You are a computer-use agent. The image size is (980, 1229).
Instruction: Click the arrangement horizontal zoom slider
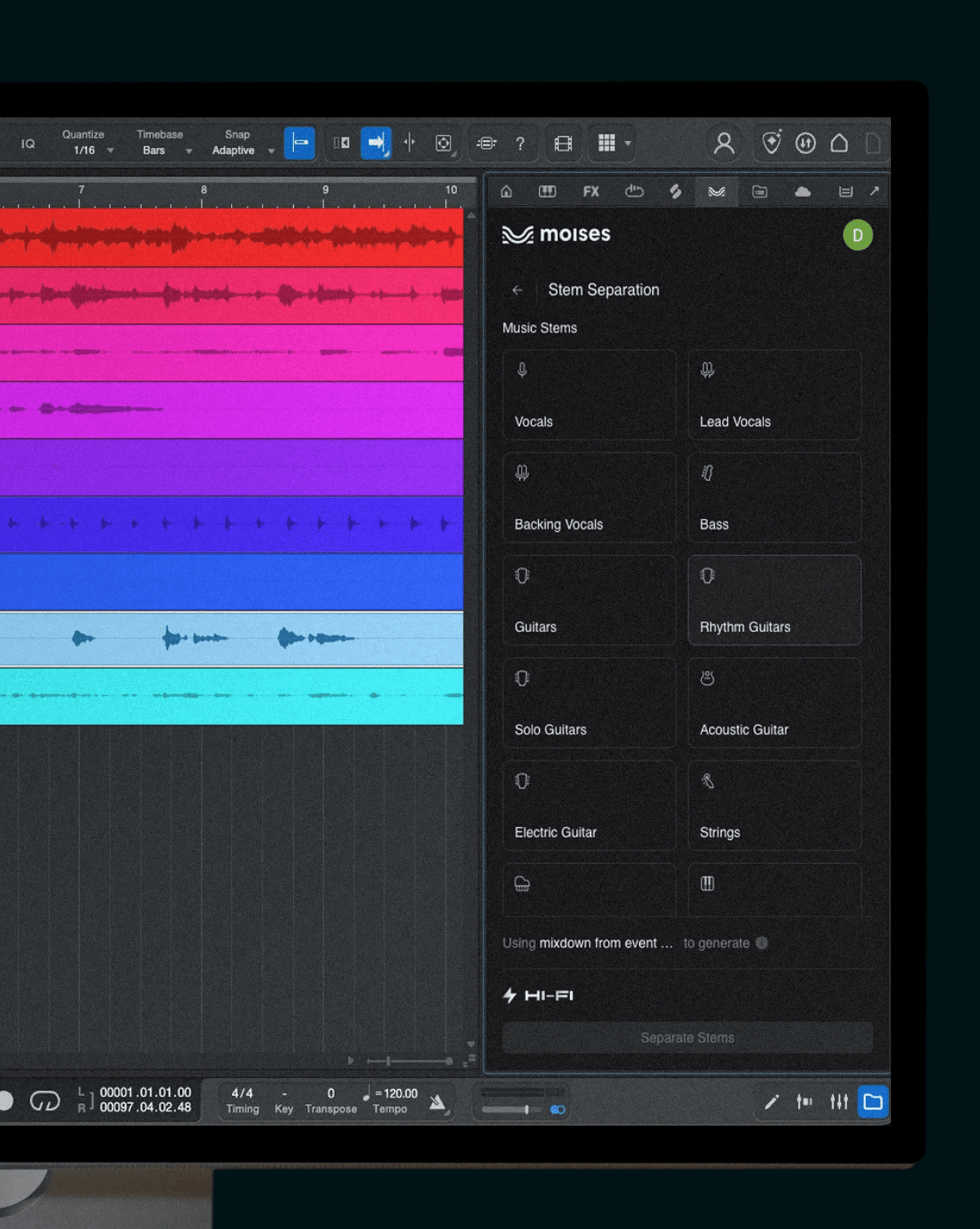click(x=410, y=1061)
